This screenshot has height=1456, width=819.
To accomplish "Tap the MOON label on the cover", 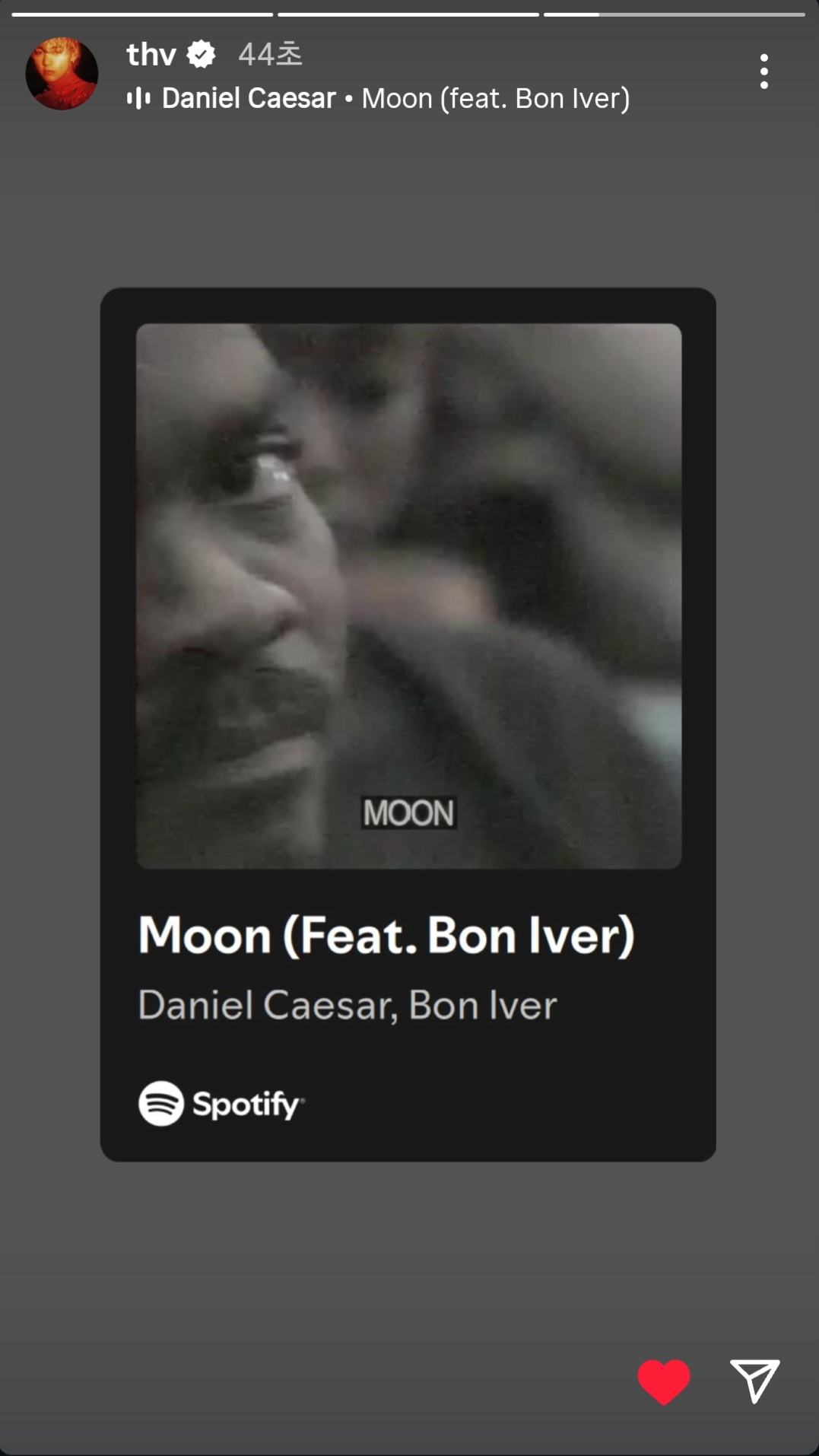I will pyautogui.click(x=409, y=812).
